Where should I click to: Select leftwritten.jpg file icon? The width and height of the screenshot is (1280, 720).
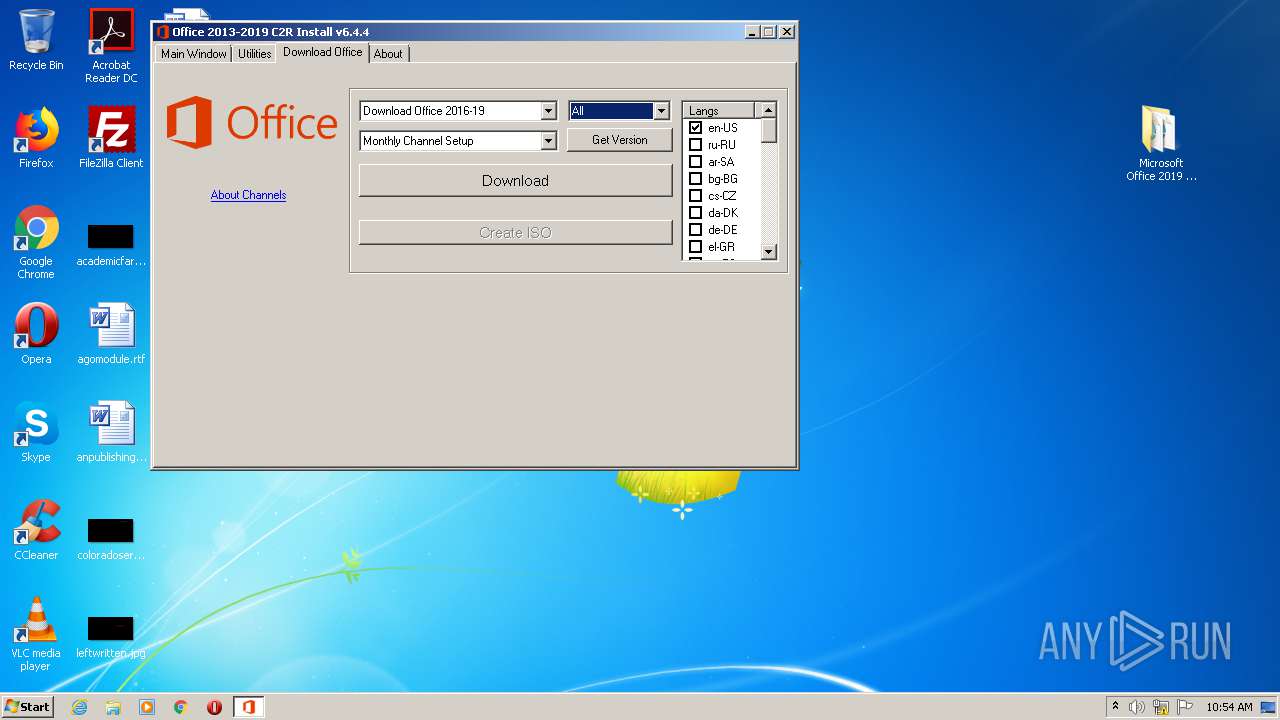111,637
